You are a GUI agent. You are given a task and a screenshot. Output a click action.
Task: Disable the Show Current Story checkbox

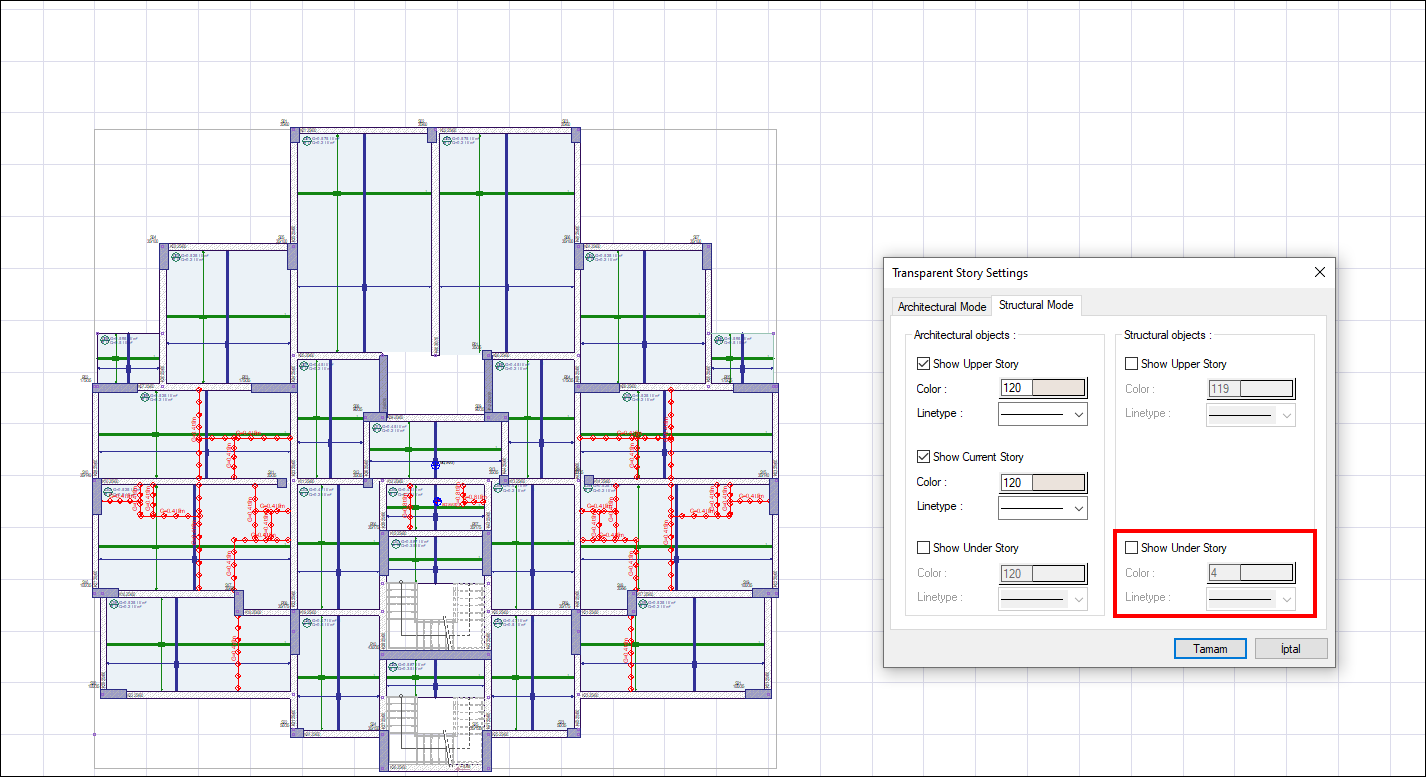click(924, 457)
